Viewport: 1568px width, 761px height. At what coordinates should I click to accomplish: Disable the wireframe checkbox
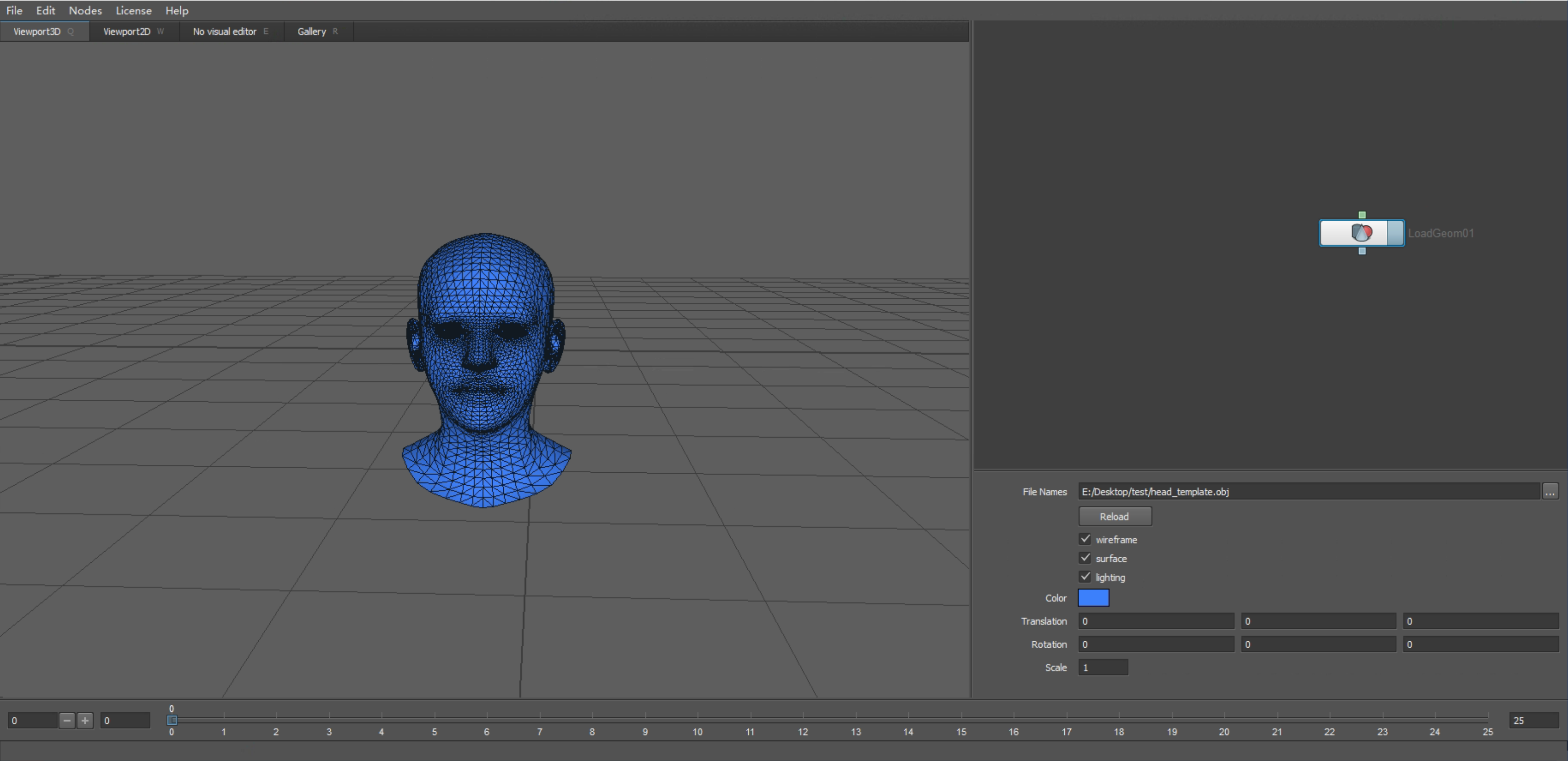coord(1084,539)
